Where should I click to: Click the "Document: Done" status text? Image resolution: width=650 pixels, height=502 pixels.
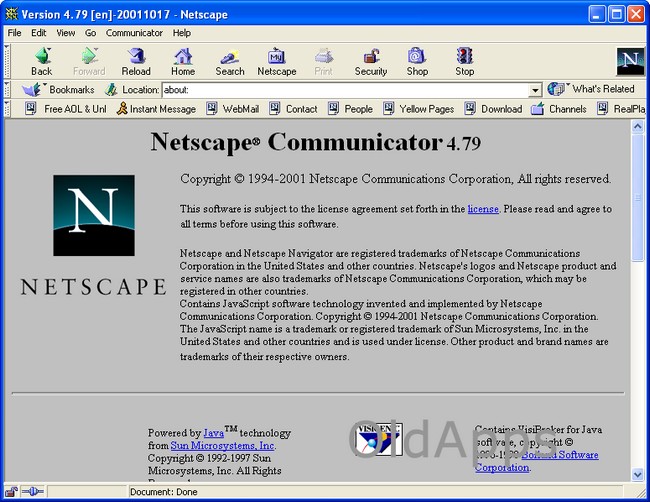click(163, 492)
